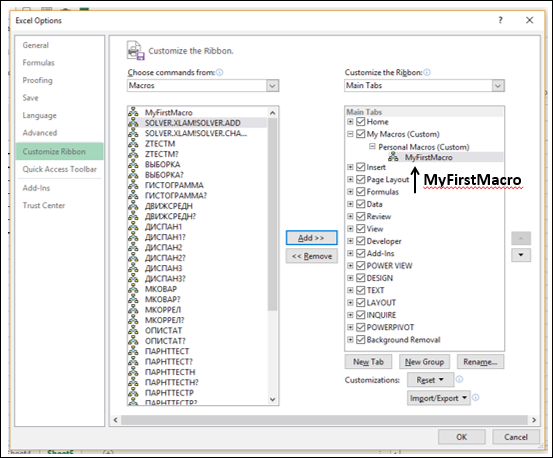The width and height of the screenshot is (553, 458).
Task: Click the Add >> button
Action: click(x=311, y=238)
